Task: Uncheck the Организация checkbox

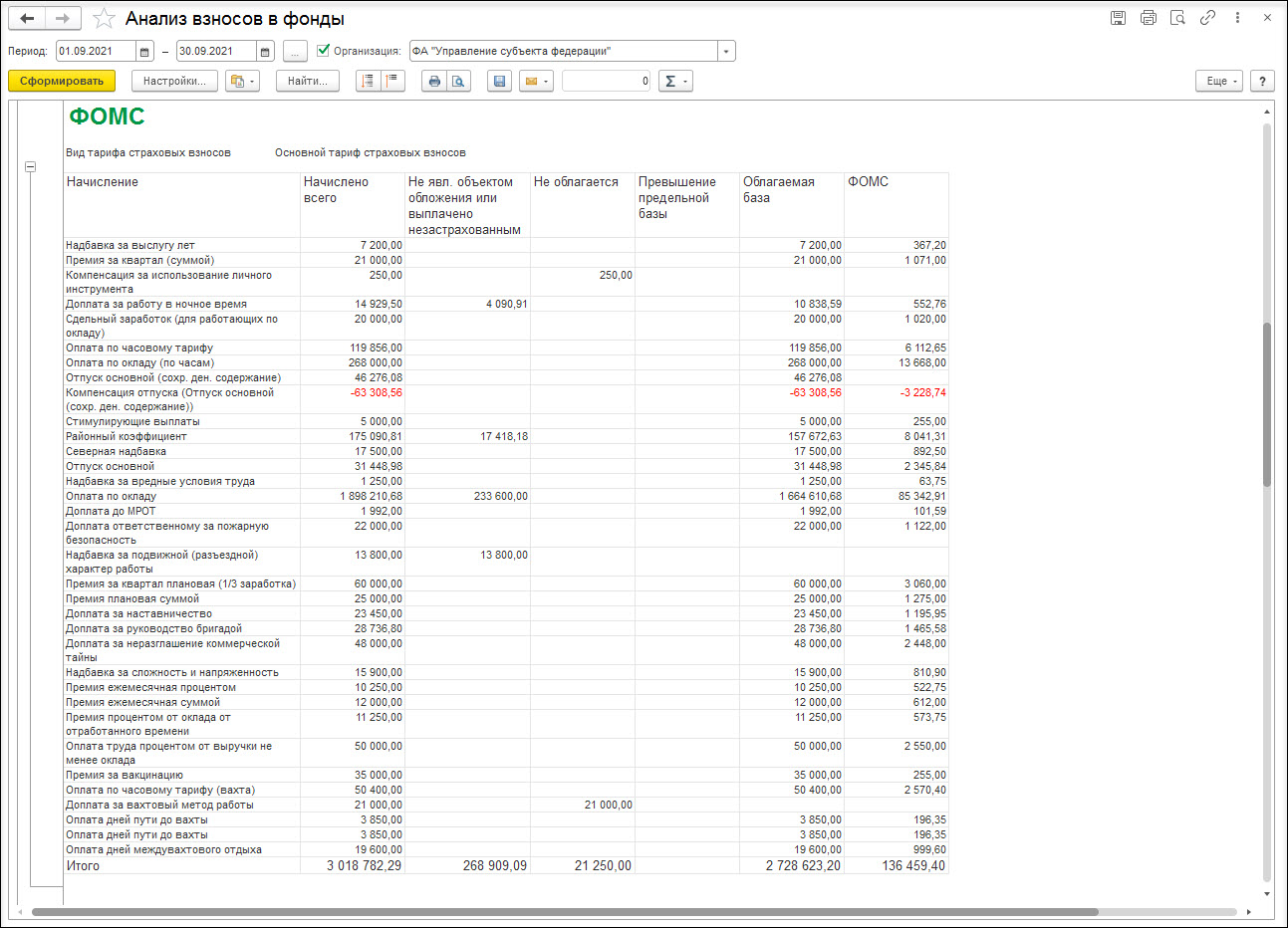Action: [323, 50]
